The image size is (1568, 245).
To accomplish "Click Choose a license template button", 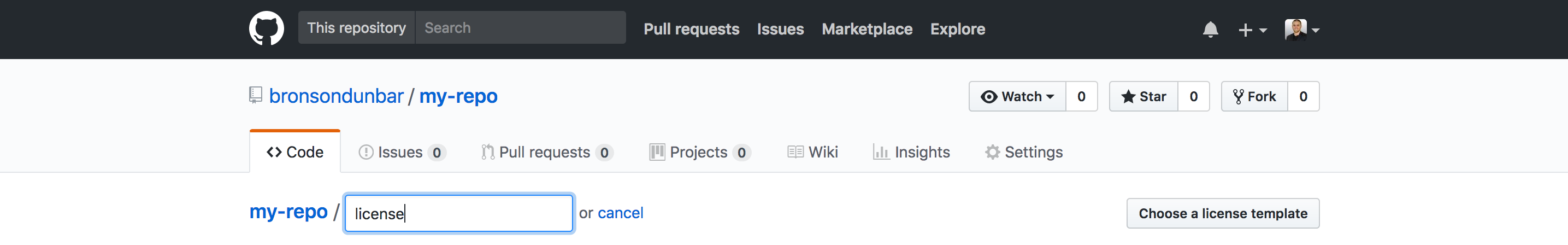I will 1222,213.
